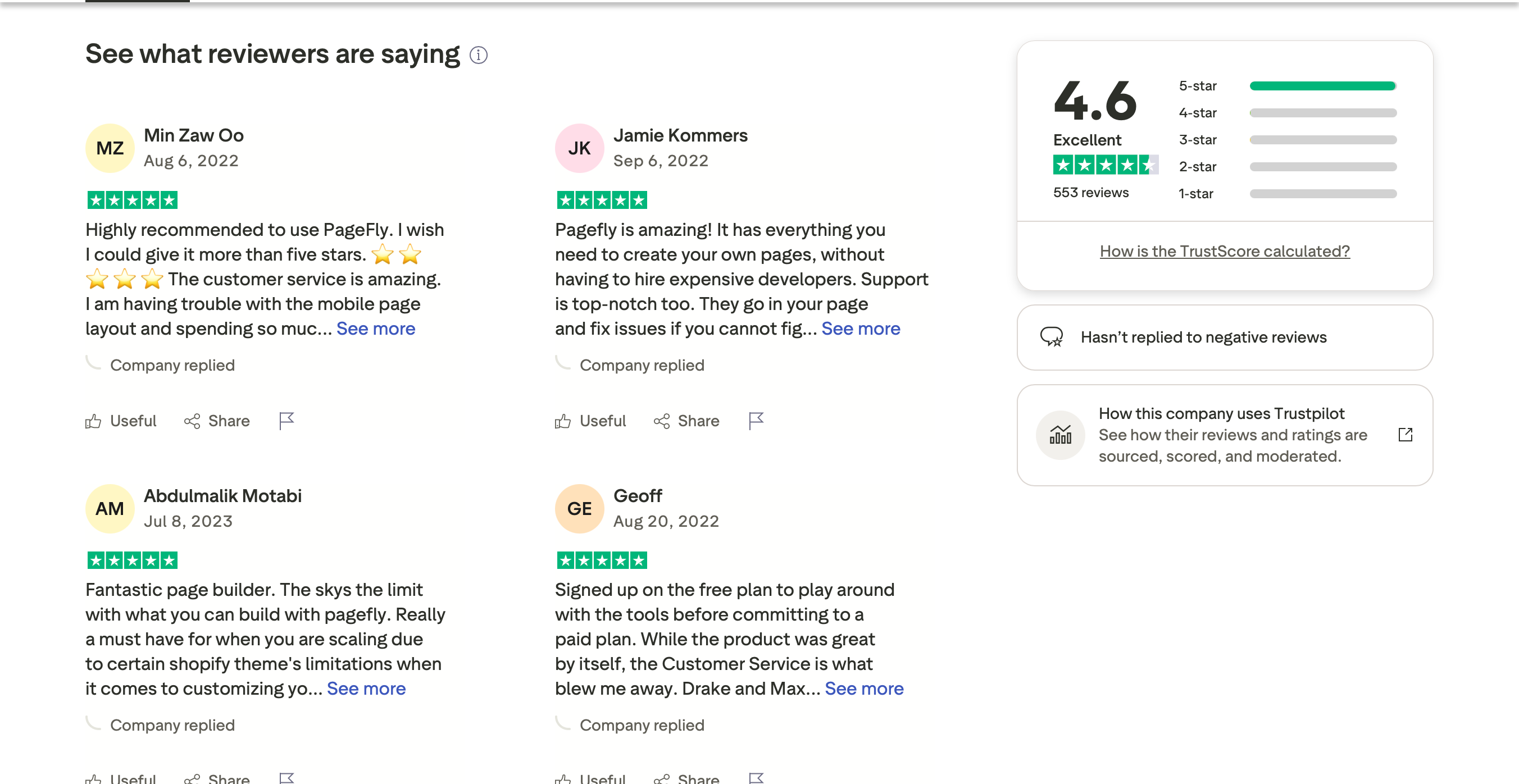
Task: Share Min Zaw Oo's review
Action: 217,421
